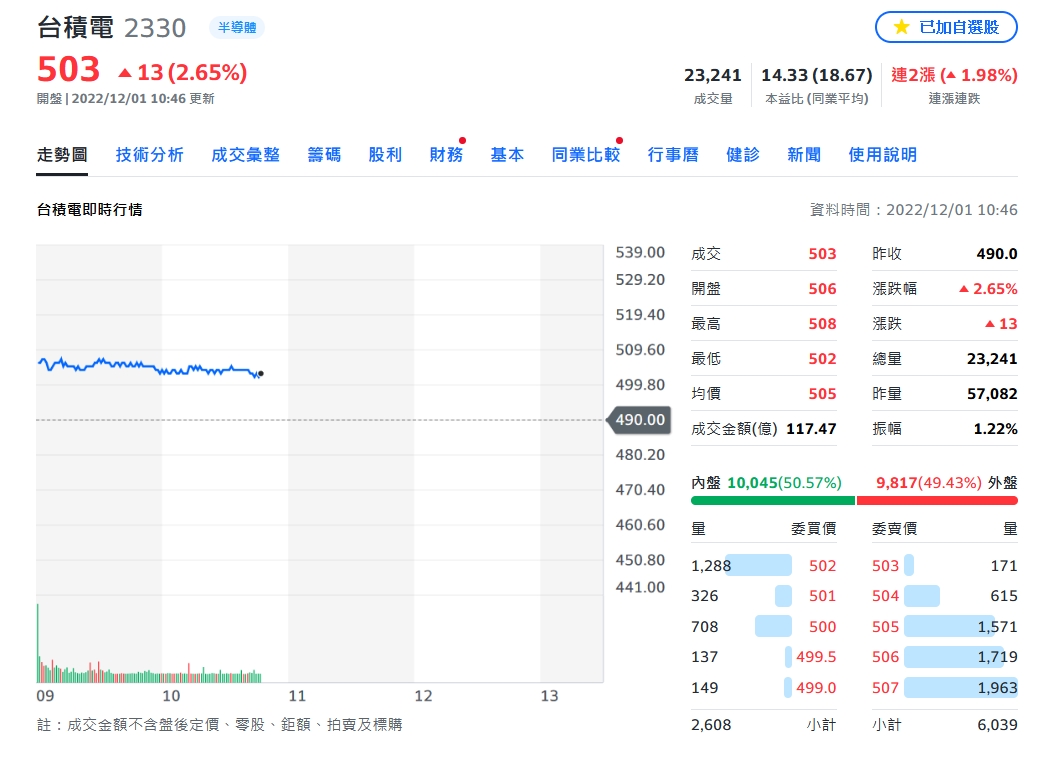1043x760 pixels.
Task: Click the yellow star watchlist icon
Action: (x=901, y=27)
